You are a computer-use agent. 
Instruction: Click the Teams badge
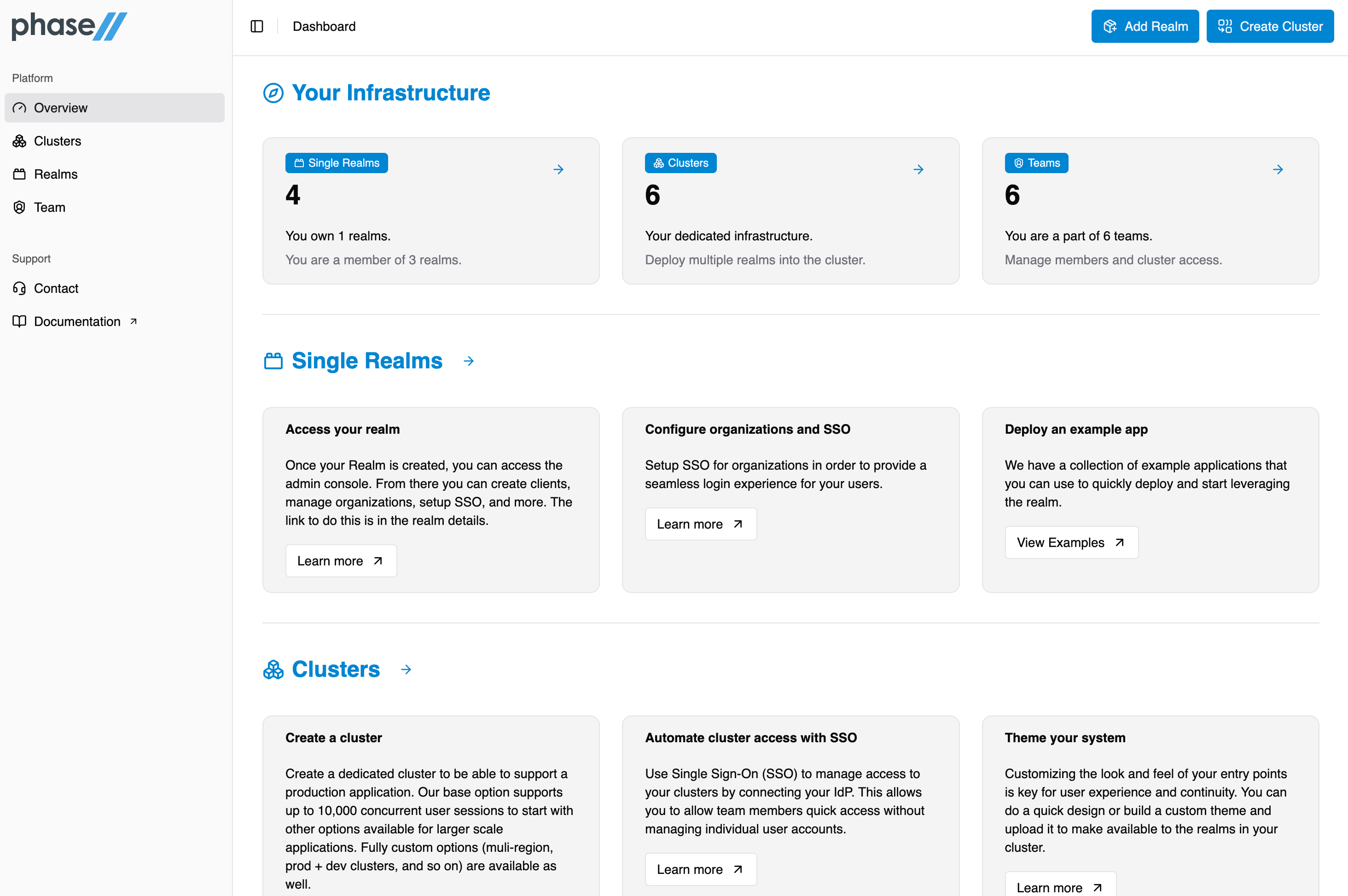pyautogui.click(x=1036, y=163)
